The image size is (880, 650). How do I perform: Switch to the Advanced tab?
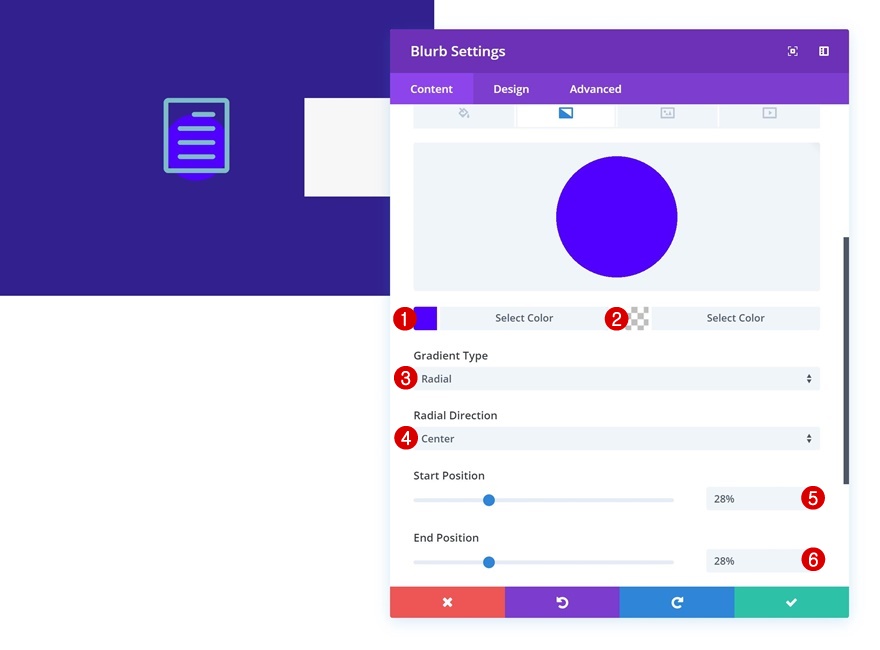pos(595,89)
